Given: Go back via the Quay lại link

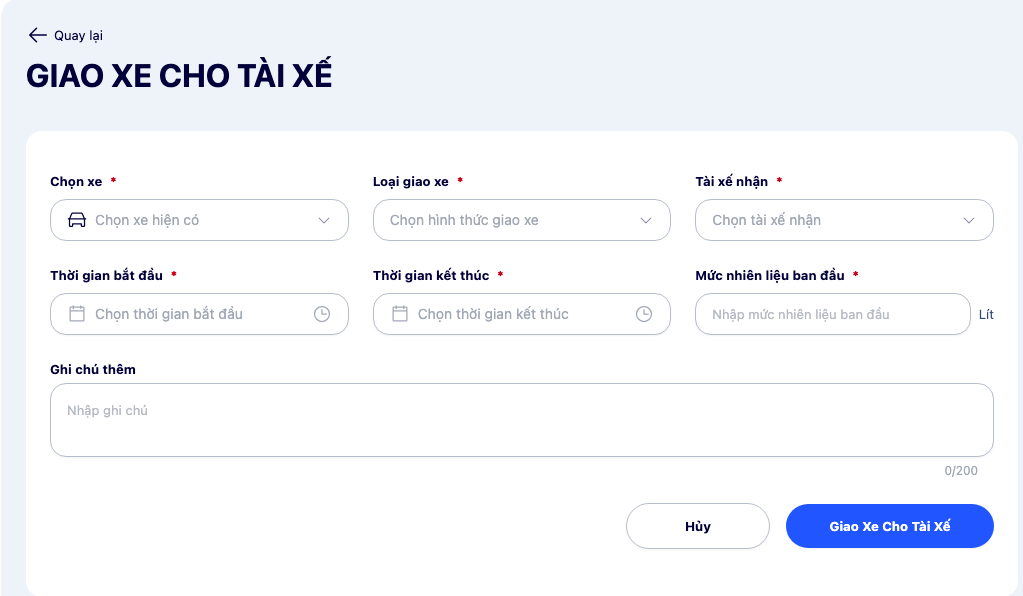Looking at the screenshot, I should pos(78,35).
